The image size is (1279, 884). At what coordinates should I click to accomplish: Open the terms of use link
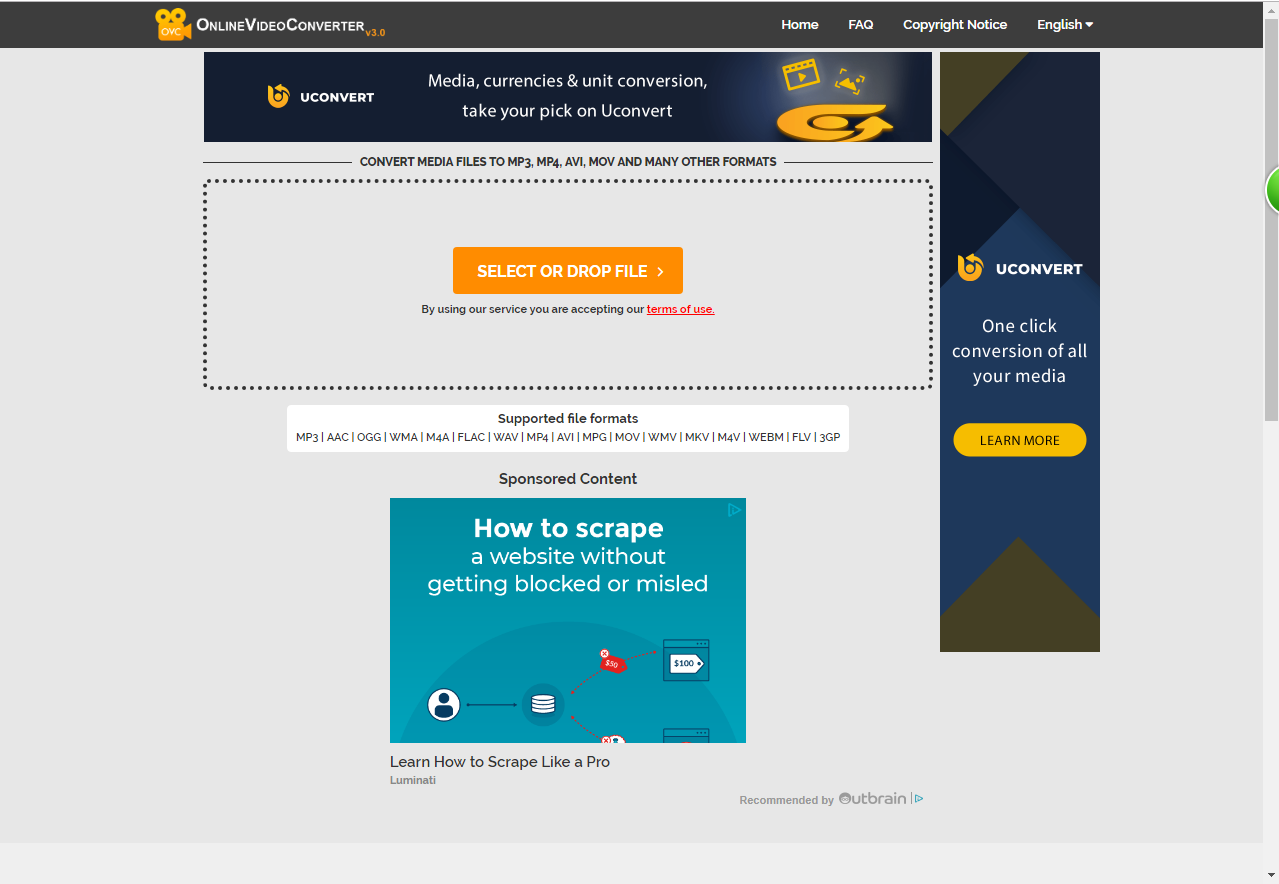click(x=680, y=309)
